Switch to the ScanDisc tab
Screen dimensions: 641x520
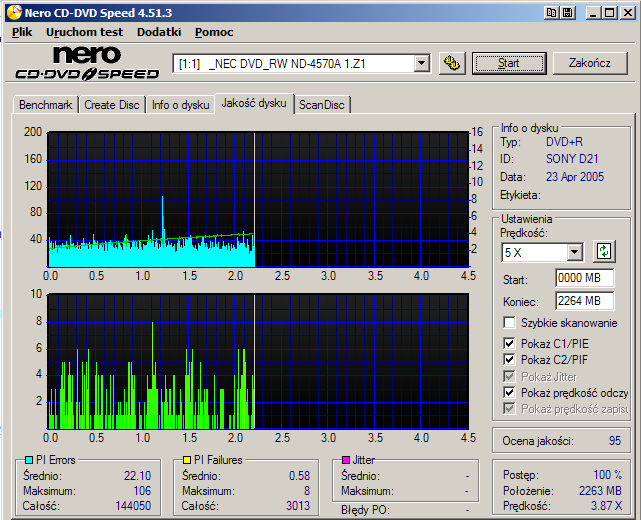322,105
